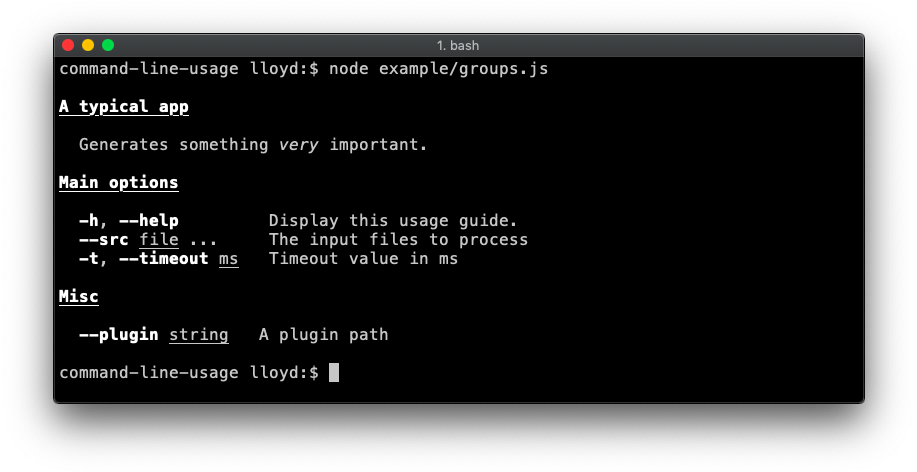Click the 'Main options' heading
Viewport: 917px width, 472px height.
(119, 182)
